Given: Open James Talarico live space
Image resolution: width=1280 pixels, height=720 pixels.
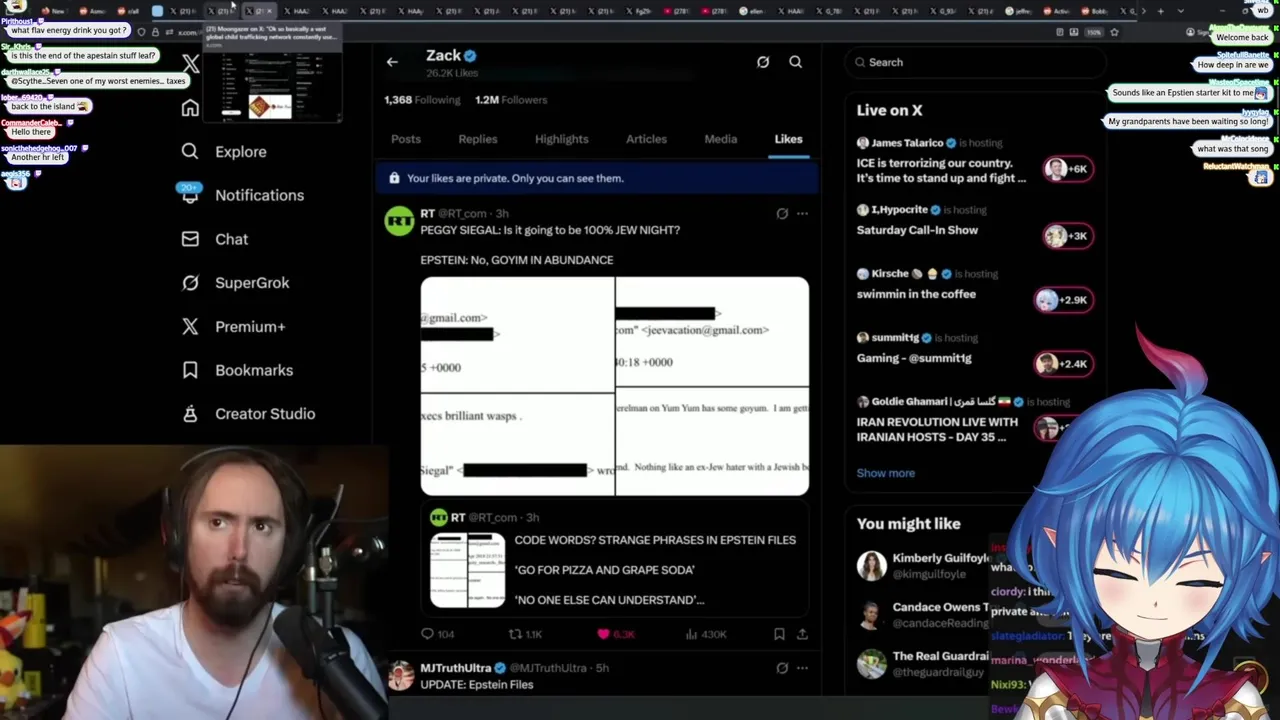Looking at the screenshot, I should [x=975, y=163].
